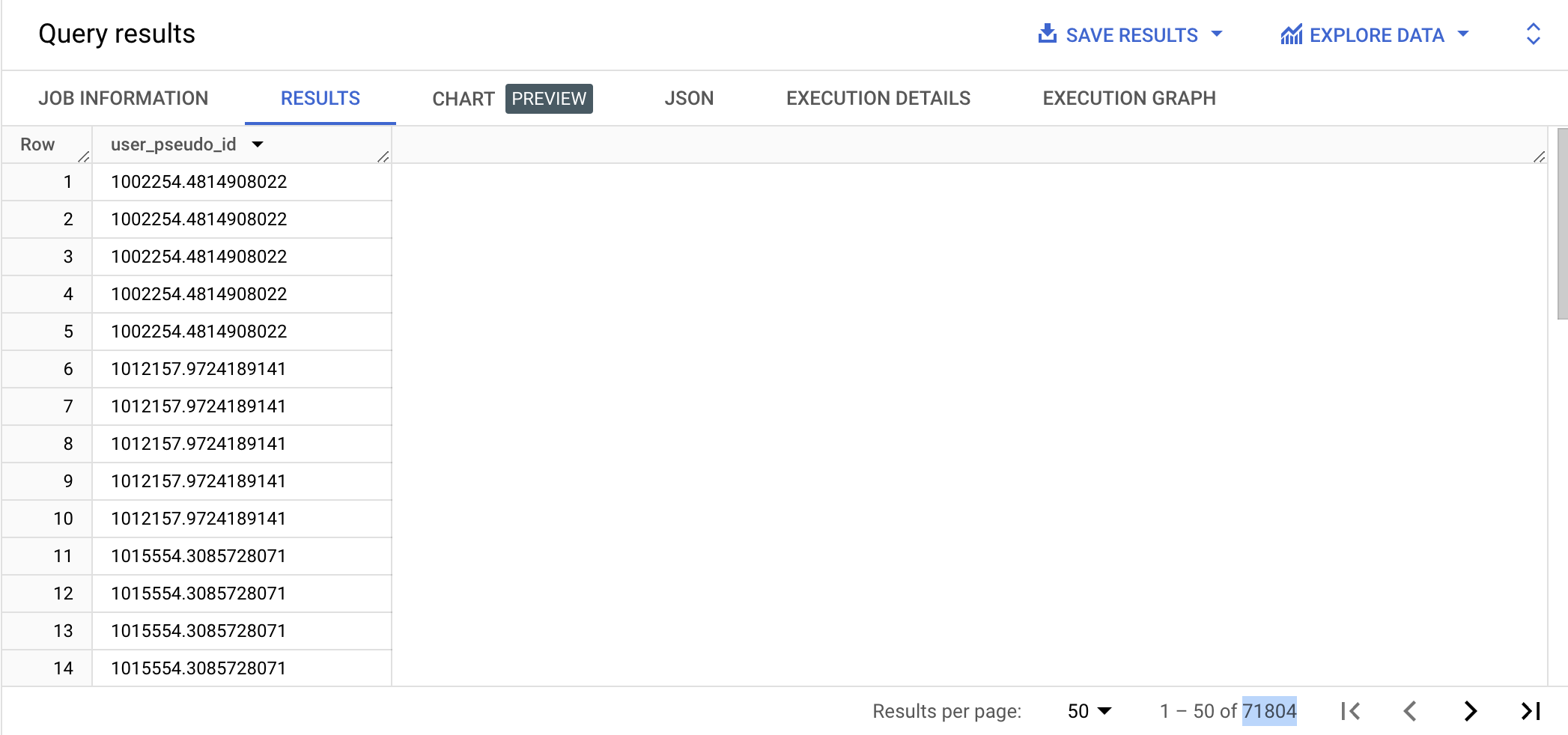Select the user_pseudo_id cell in row 14
The height and width of the screenshot is (735, 1568).
click(x=242, y=668)
